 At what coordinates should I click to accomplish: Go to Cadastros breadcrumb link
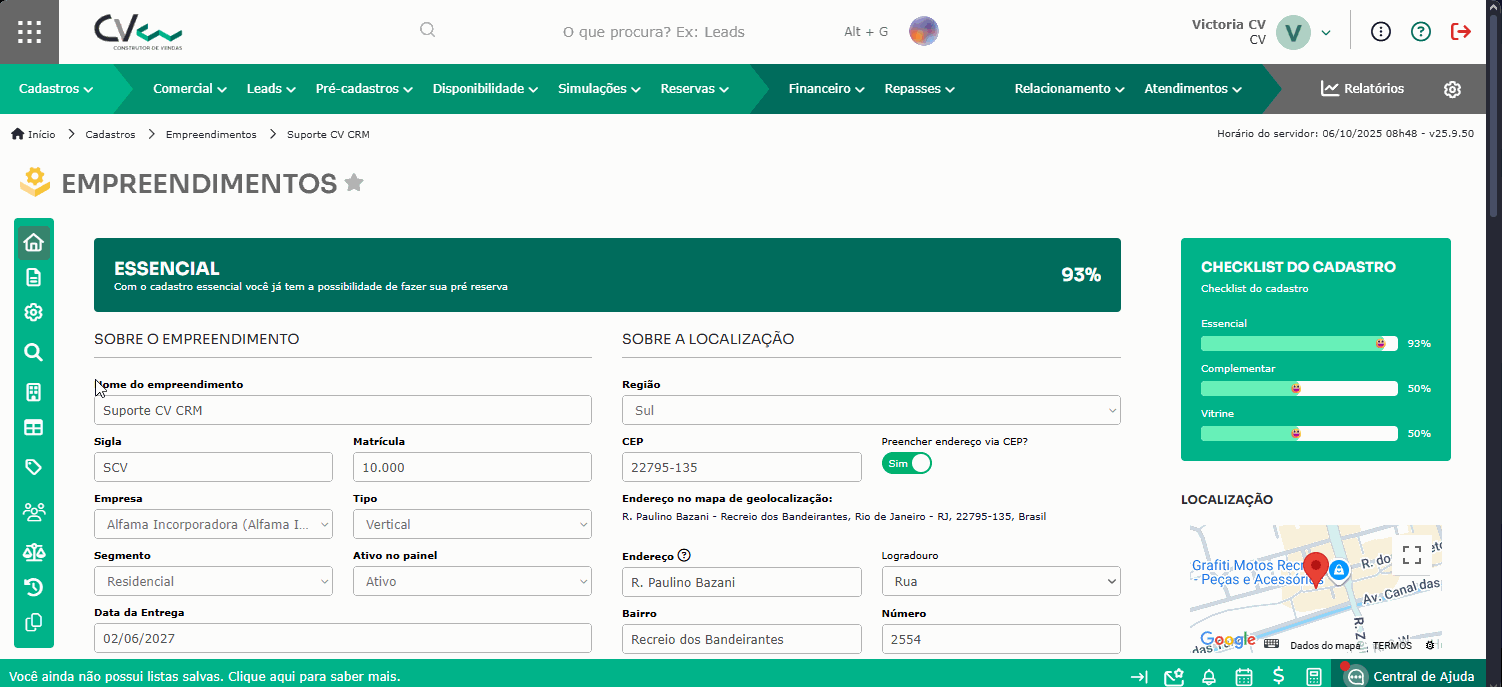tap(110, 134)
